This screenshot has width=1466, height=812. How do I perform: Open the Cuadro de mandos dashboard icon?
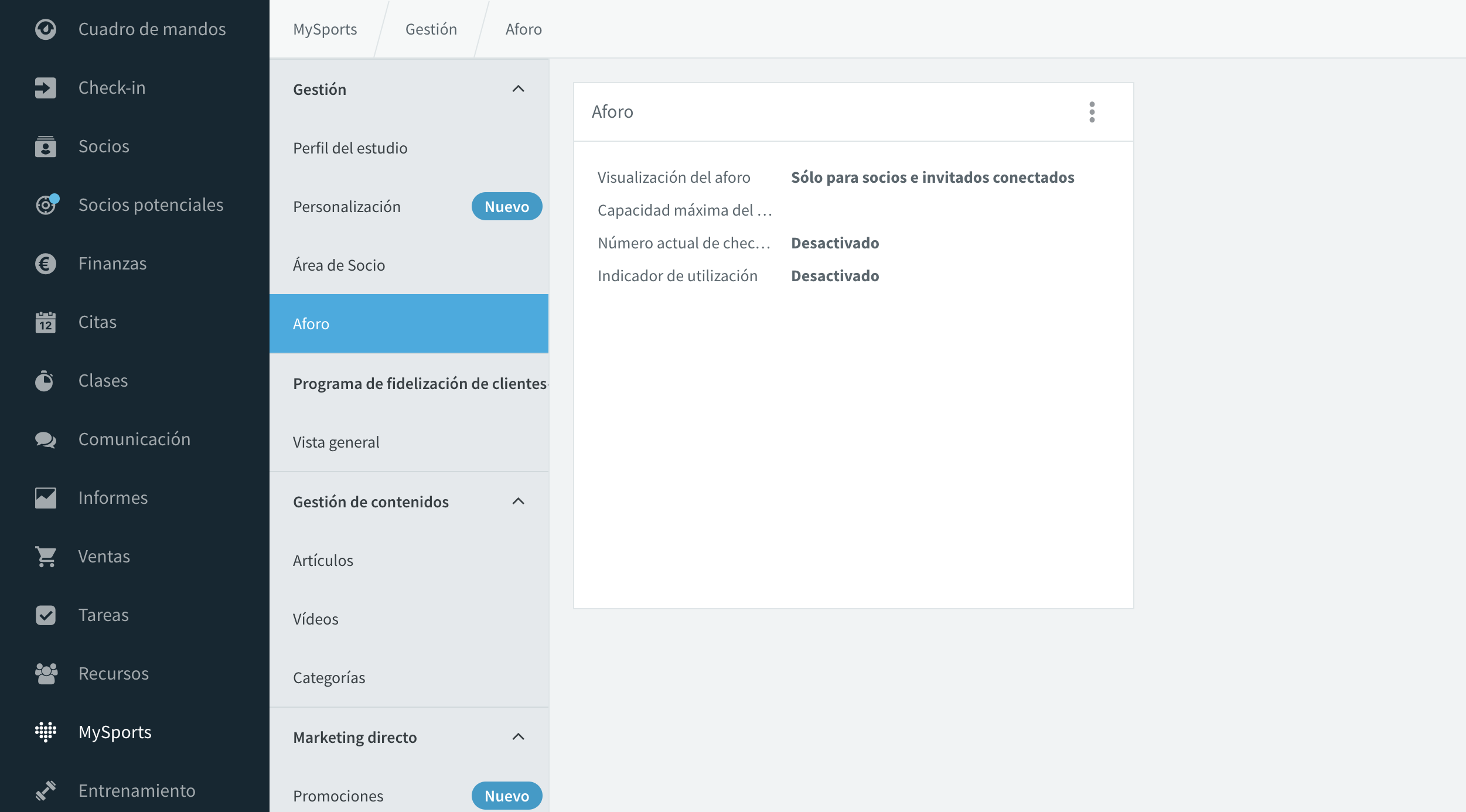click(46, 29)
